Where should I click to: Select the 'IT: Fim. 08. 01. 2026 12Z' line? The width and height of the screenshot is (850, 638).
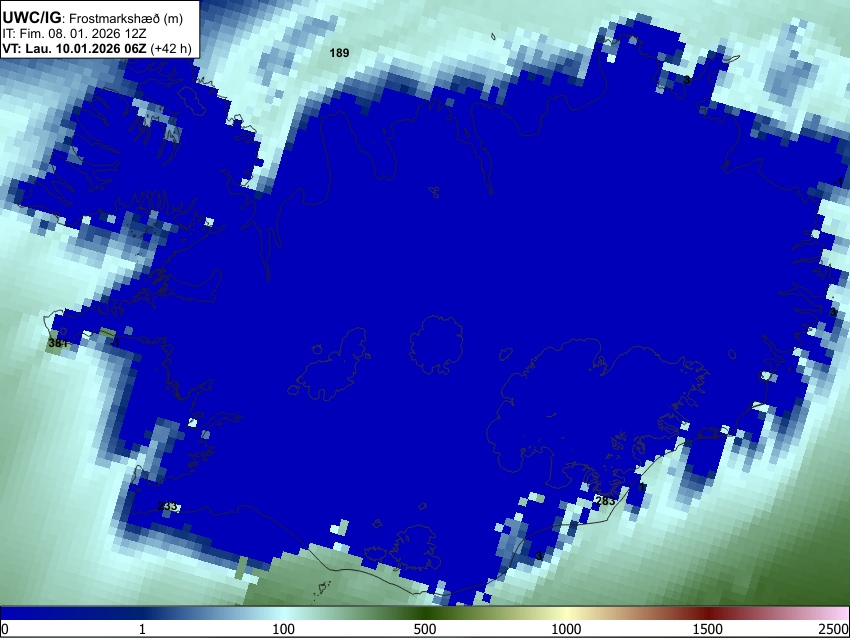click(x=74, y=34)
